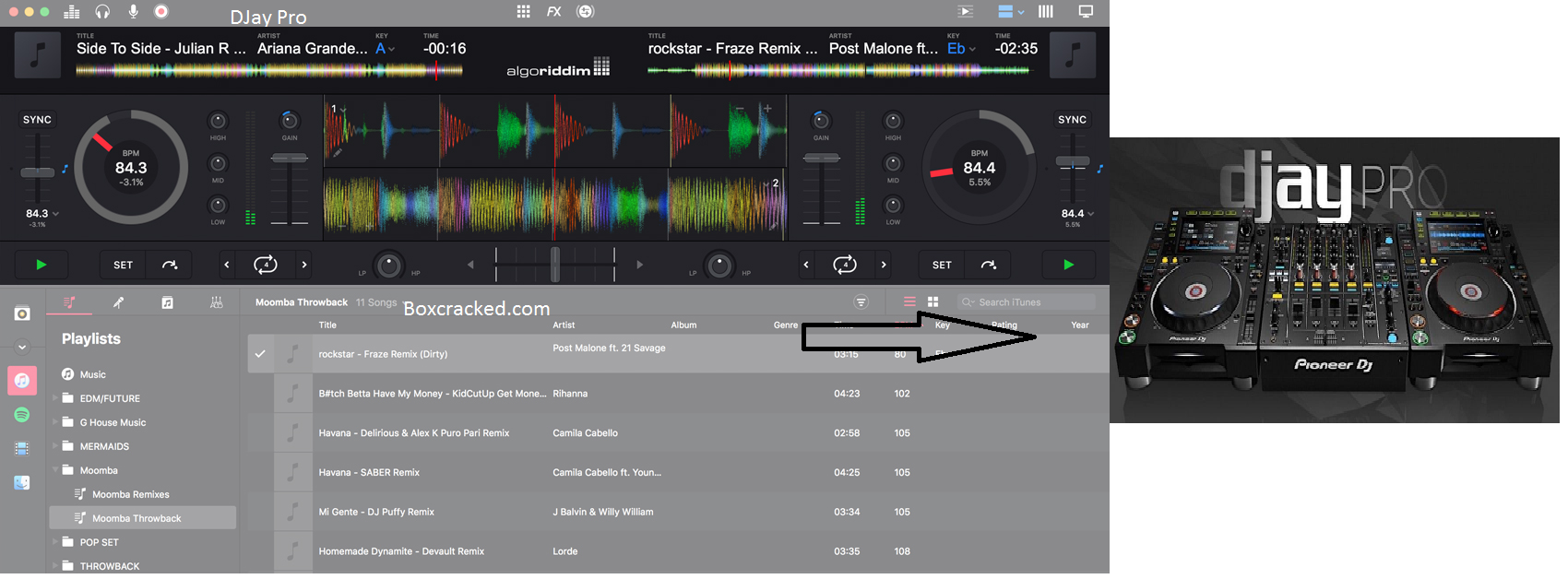Click the crossfader left arrow
Screen dimensions: 1568x579
pos(470,265)
